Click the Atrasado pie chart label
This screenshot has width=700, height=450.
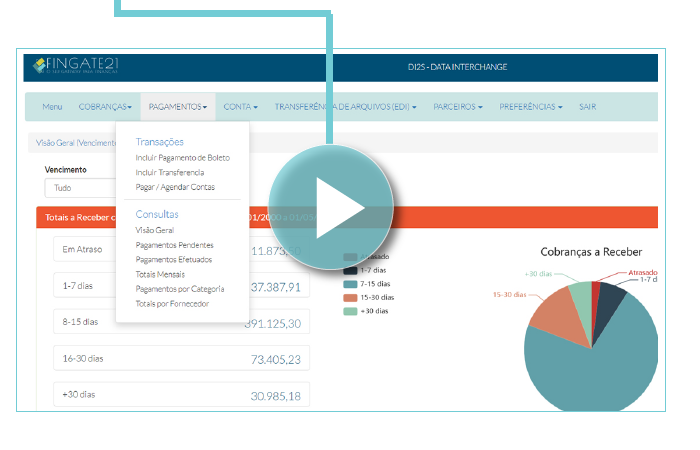coord(643,272)
